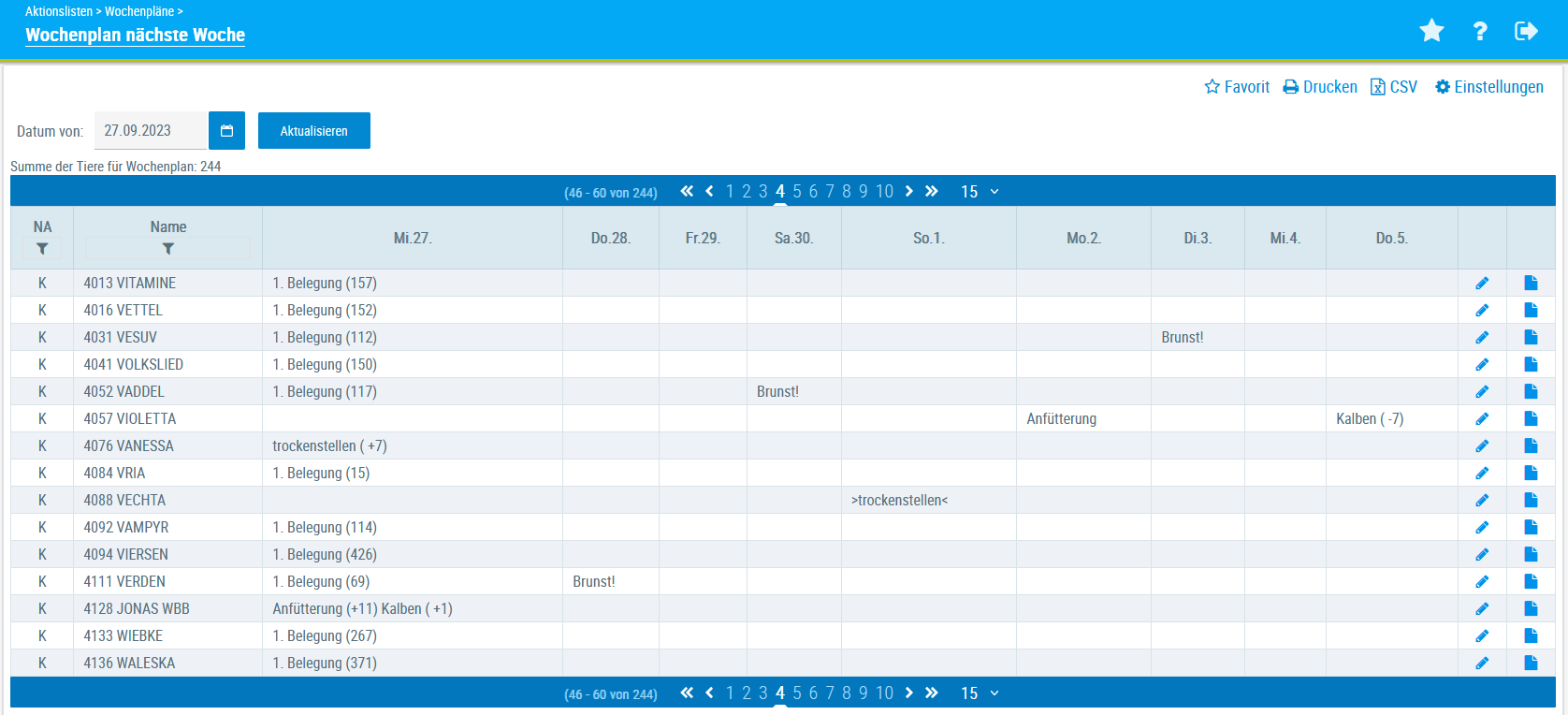Click the Aktualisieren button
Image resolution: width=1568 pixels, height=715 pixels.
coord(314,131)
